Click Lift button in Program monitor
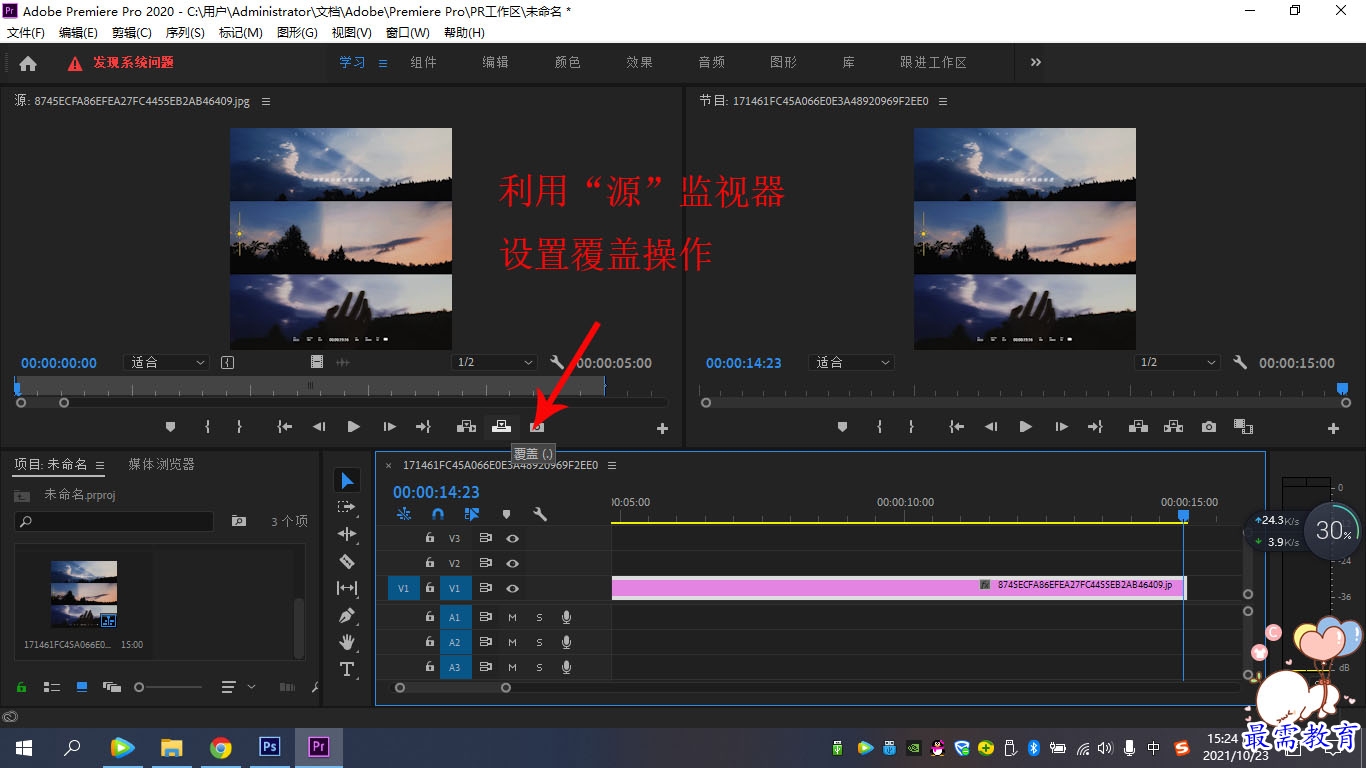Viewport: 1366px width, 768px height. [1138, 426]
